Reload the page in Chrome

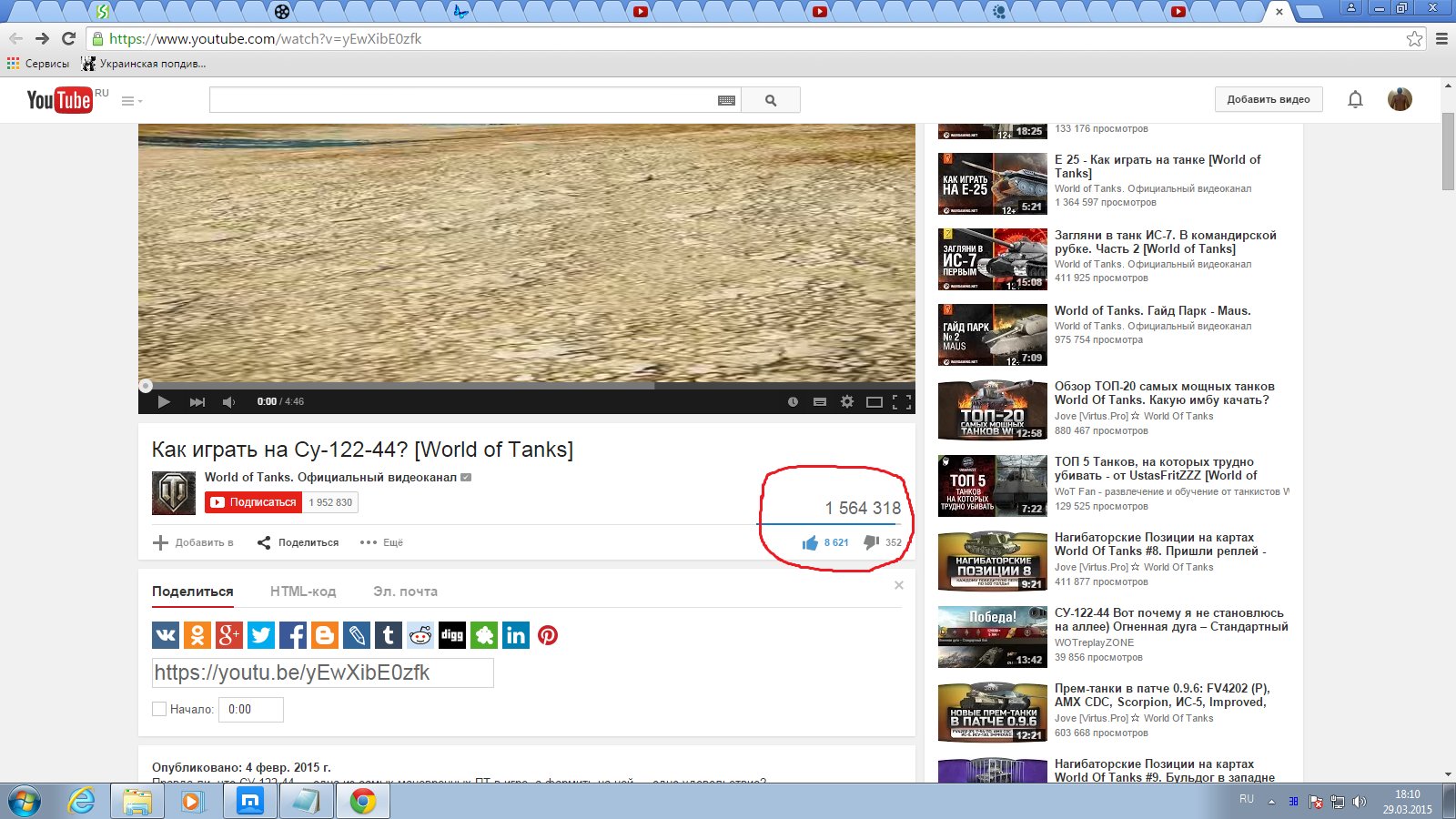pos(68,38)
